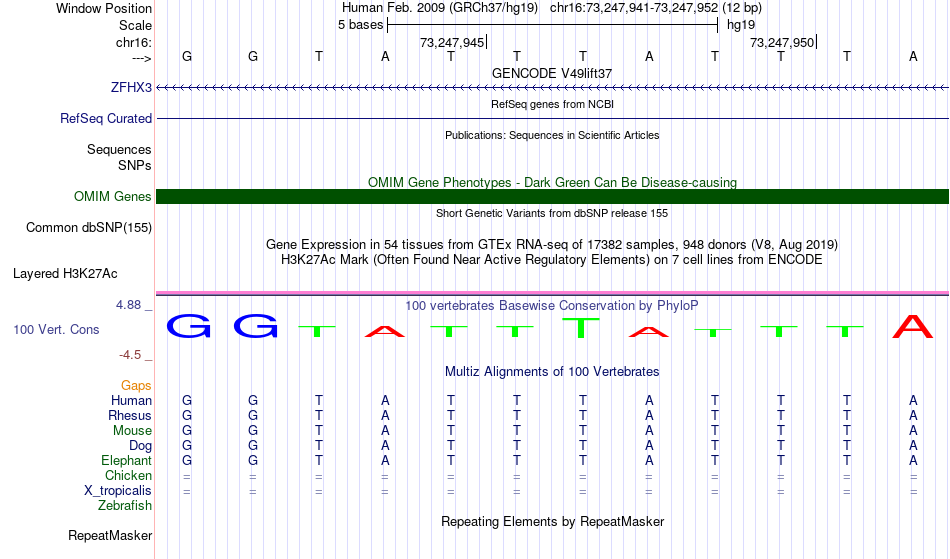
Task: Click the 73,247,945 position marker
Action: click(453, 42)
